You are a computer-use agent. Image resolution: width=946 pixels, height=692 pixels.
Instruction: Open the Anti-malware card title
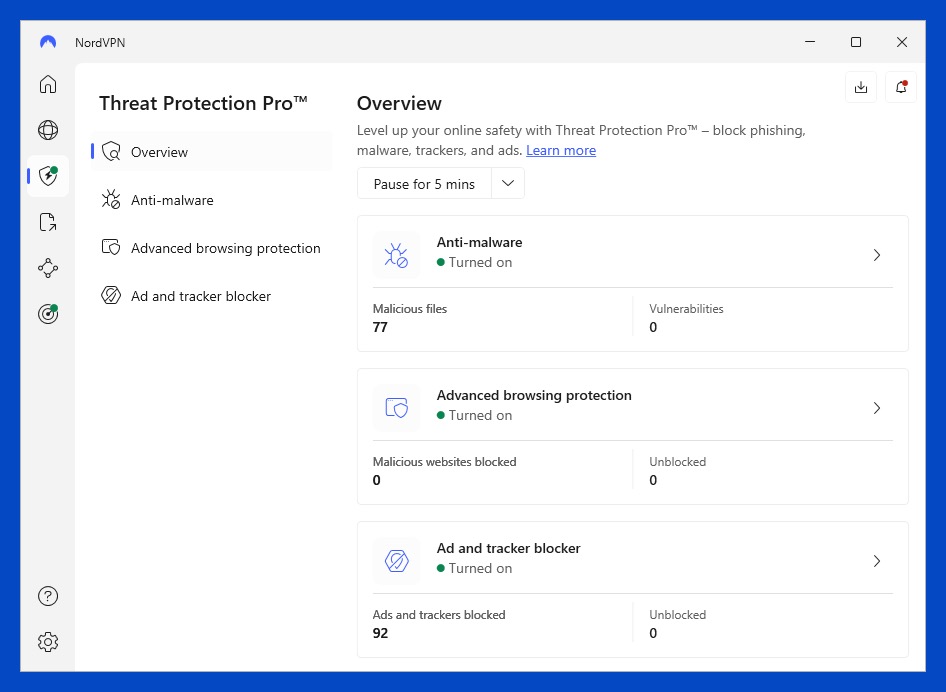click(480, 242)
